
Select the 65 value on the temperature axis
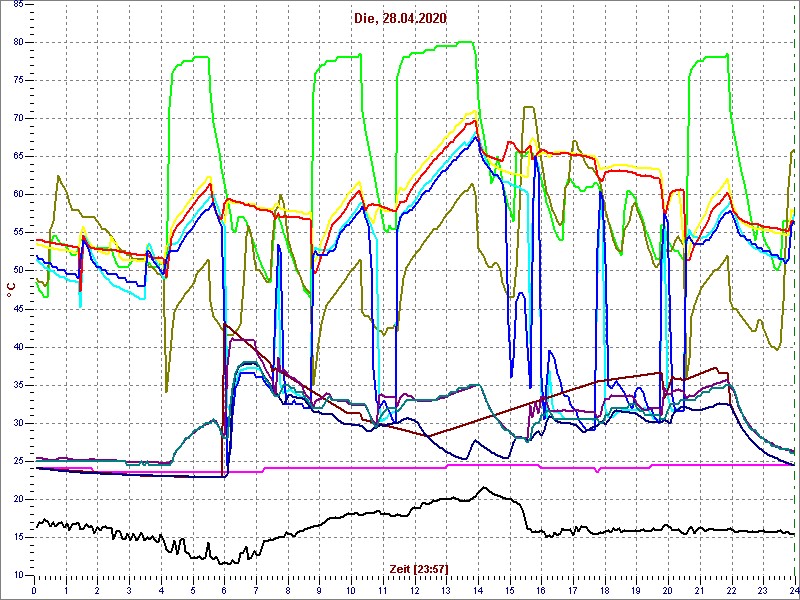pos(17,157)
